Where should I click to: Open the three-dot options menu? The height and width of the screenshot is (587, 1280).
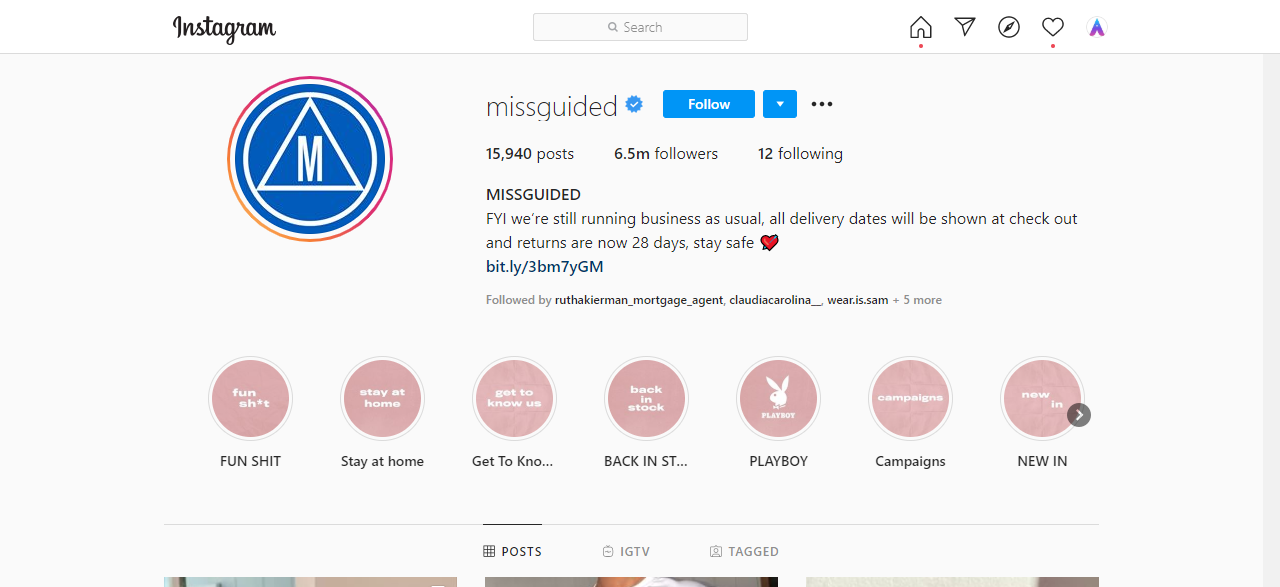(822, 104)
